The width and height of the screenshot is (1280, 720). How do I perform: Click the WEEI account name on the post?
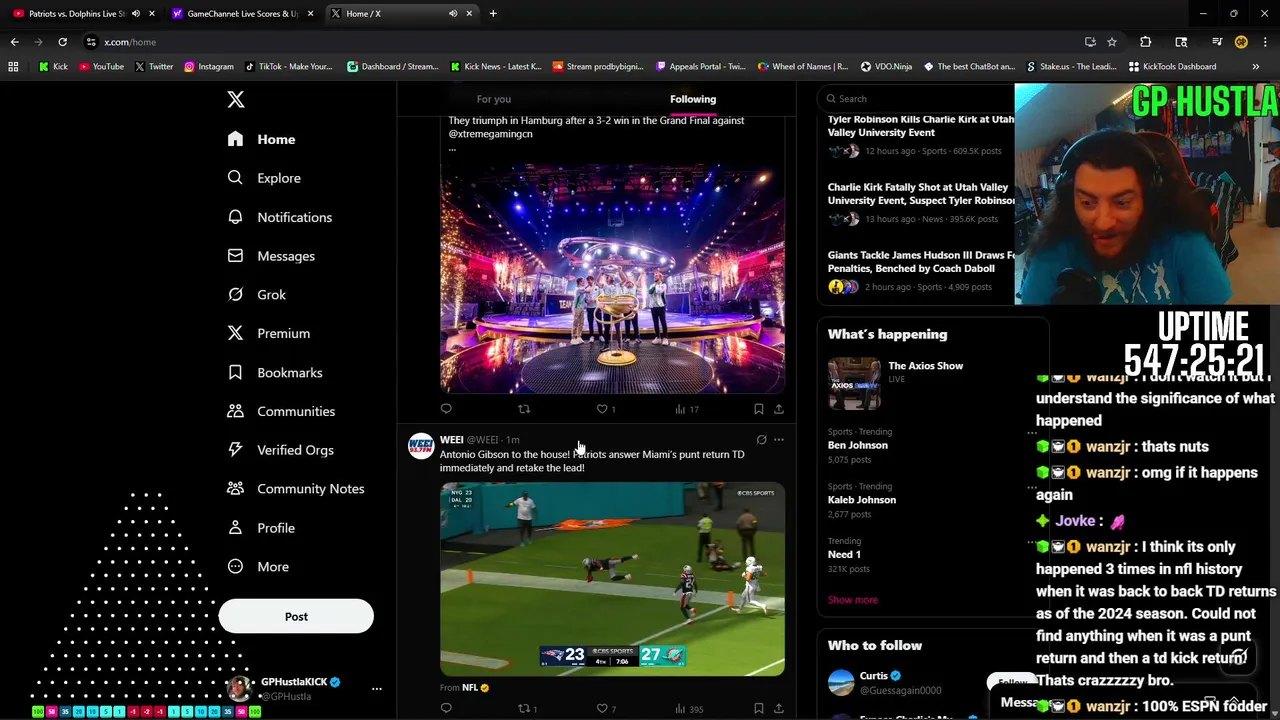(x=452, y=440)
